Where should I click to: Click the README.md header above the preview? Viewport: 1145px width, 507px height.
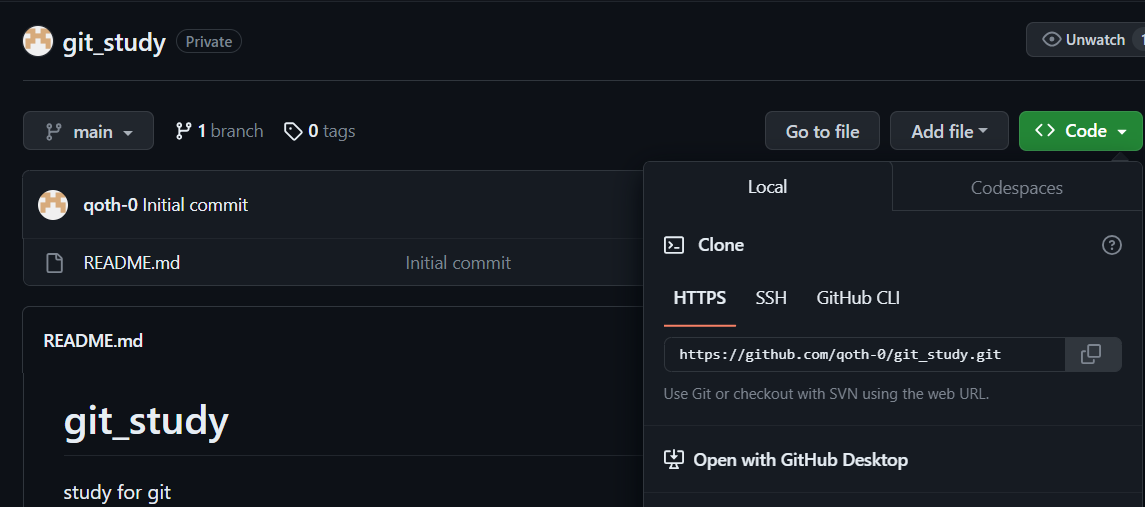point(93,340)
